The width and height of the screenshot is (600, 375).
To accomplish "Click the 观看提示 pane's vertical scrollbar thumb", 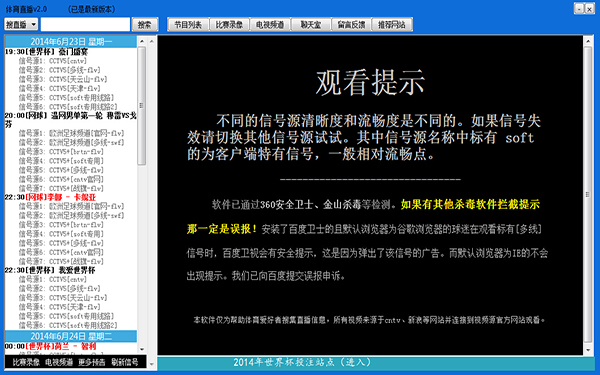I will pos(588,195).
